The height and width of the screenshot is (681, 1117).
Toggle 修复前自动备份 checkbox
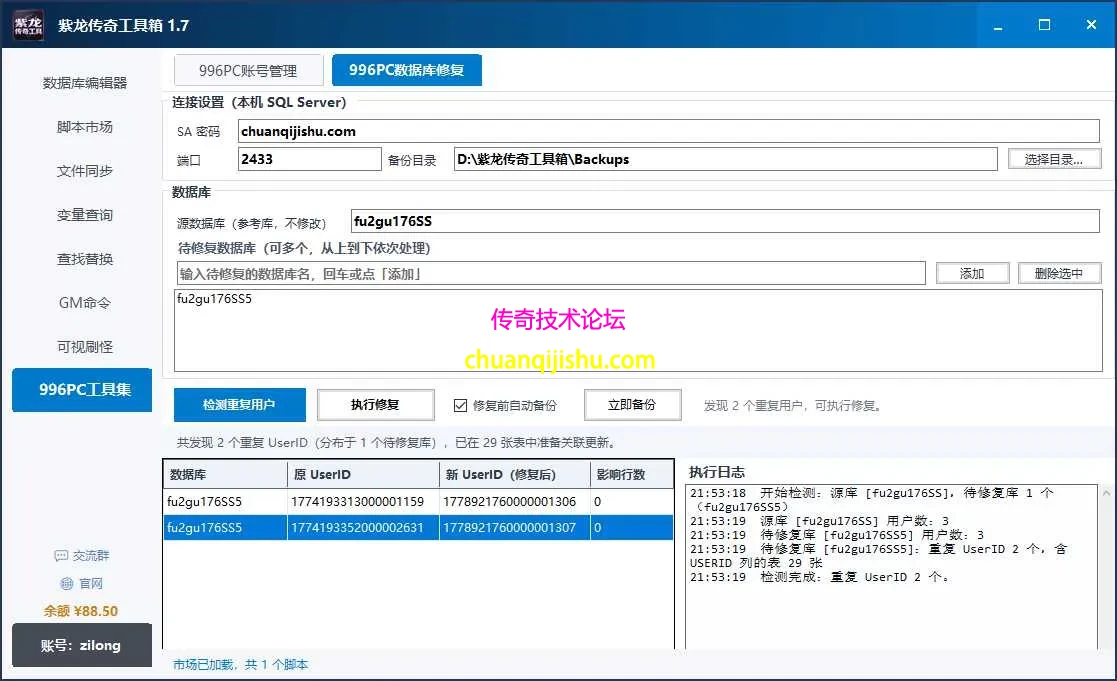pos(460,405)
